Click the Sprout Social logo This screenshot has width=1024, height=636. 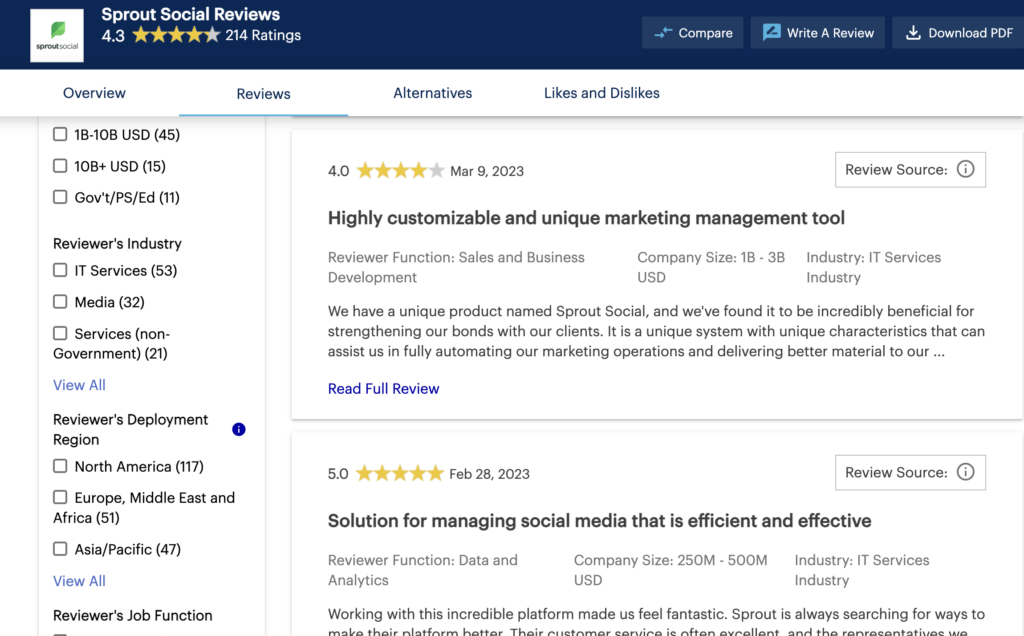pyautogui.click(x=57, y=35)
